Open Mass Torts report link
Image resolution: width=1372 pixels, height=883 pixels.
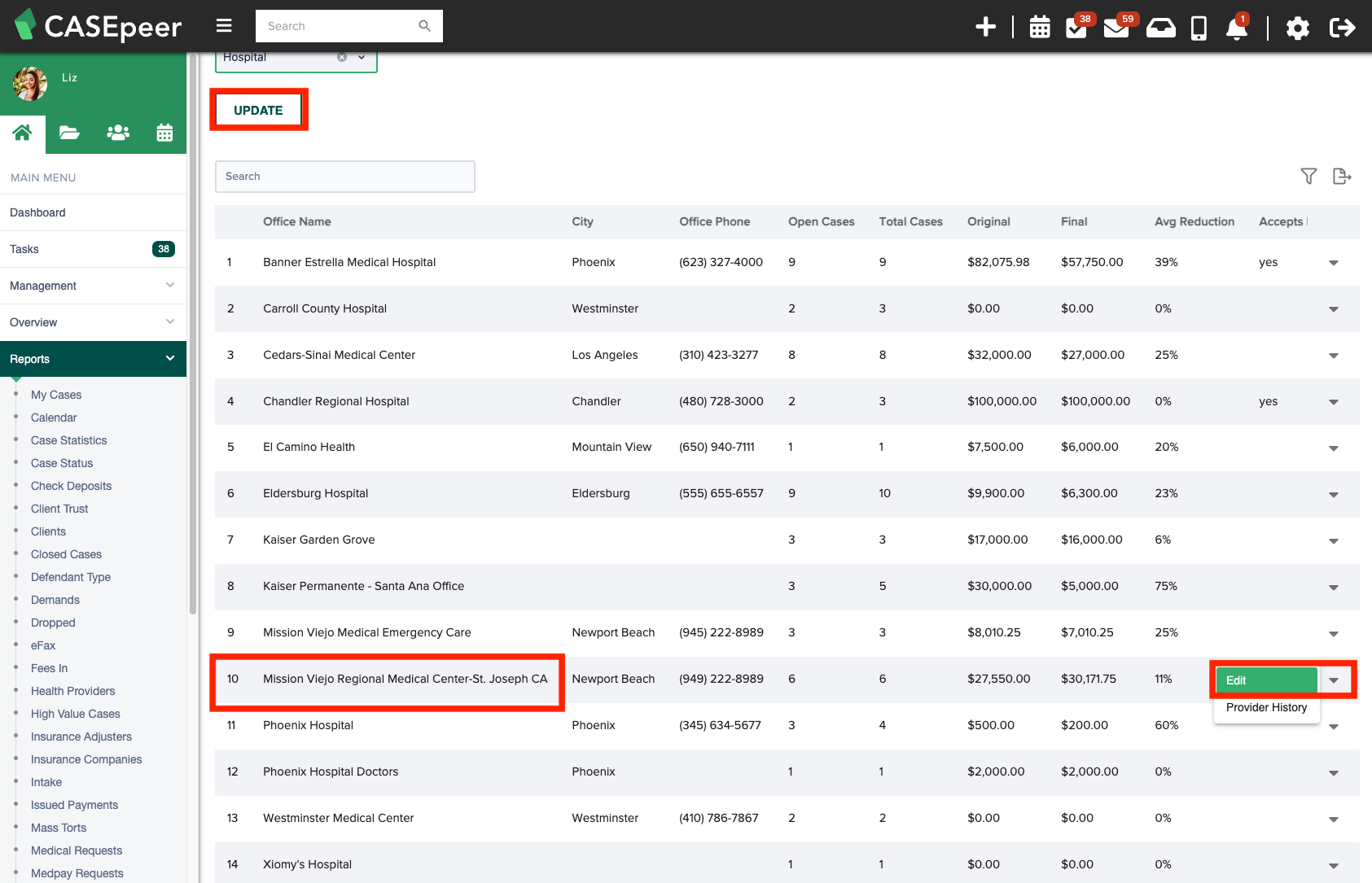click(59, 828)
